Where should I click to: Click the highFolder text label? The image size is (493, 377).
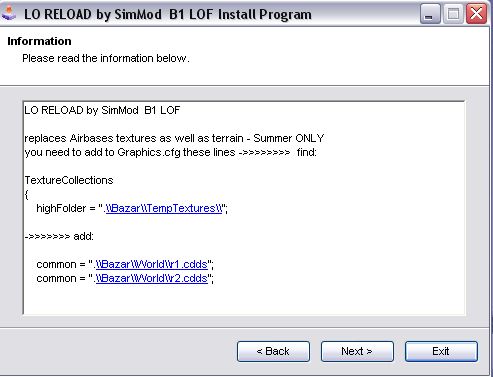pos(61,208)
